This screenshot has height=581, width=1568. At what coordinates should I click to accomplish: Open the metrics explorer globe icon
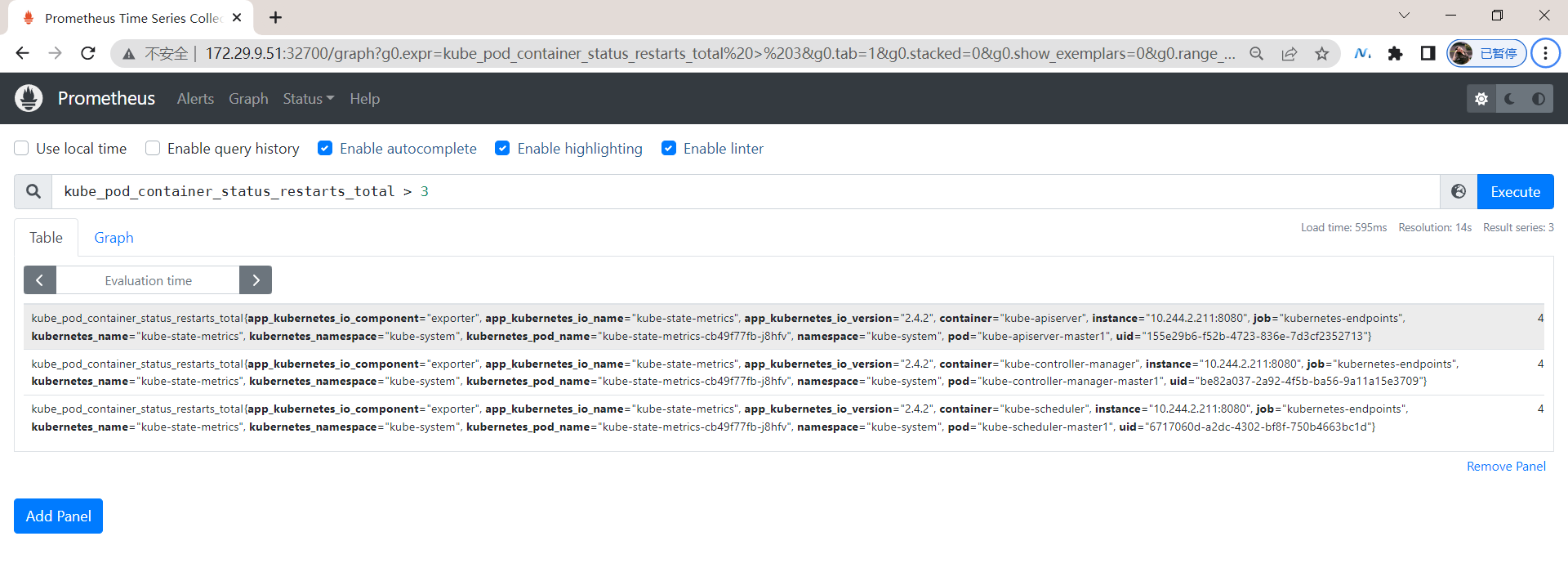point(1459,191)
